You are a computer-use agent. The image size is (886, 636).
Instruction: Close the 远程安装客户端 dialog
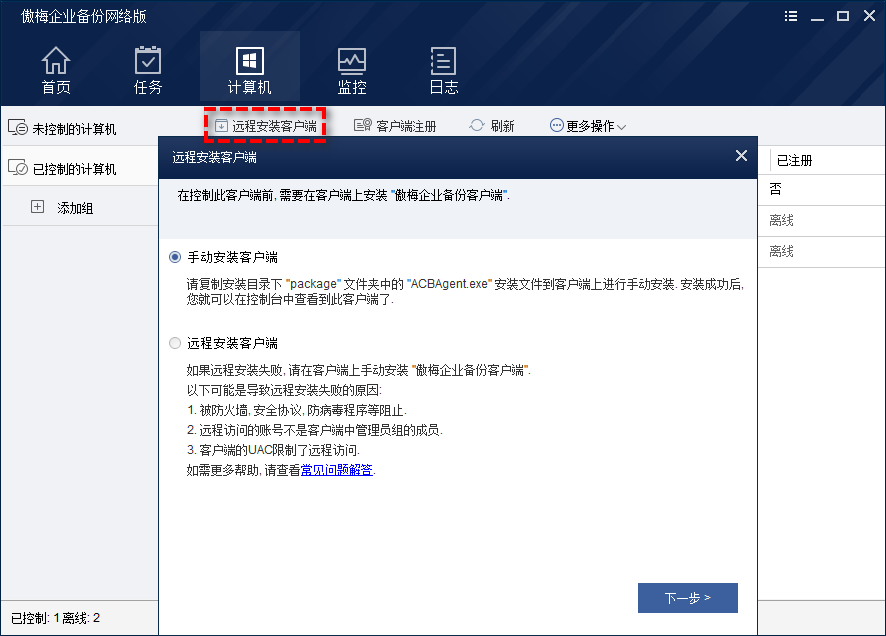point(741,156)
